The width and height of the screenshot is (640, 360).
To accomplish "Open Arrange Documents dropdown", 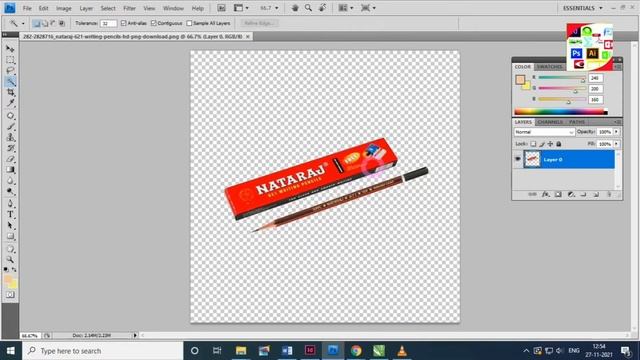I will 345,8.
